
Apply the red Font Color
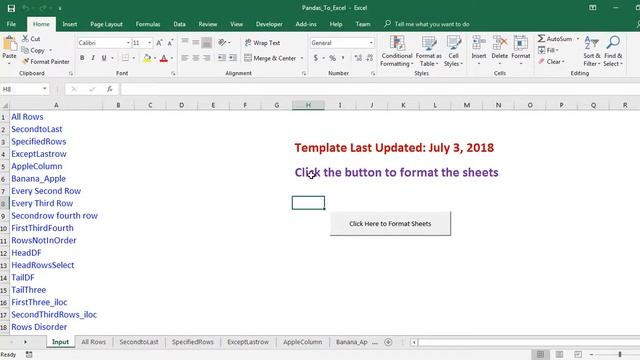(x=164, y=58)
